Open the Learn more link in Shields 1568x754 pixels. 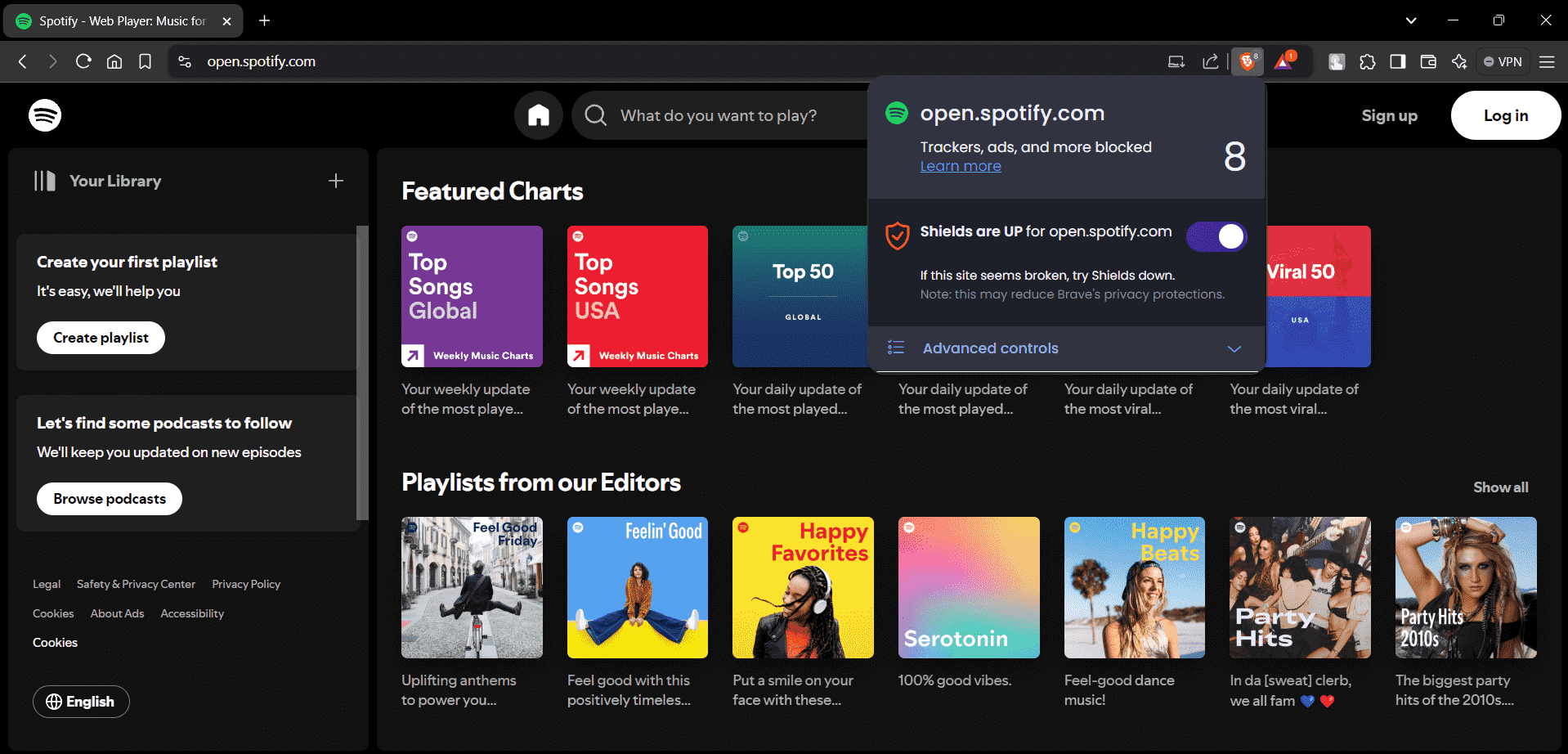[961, 166]
